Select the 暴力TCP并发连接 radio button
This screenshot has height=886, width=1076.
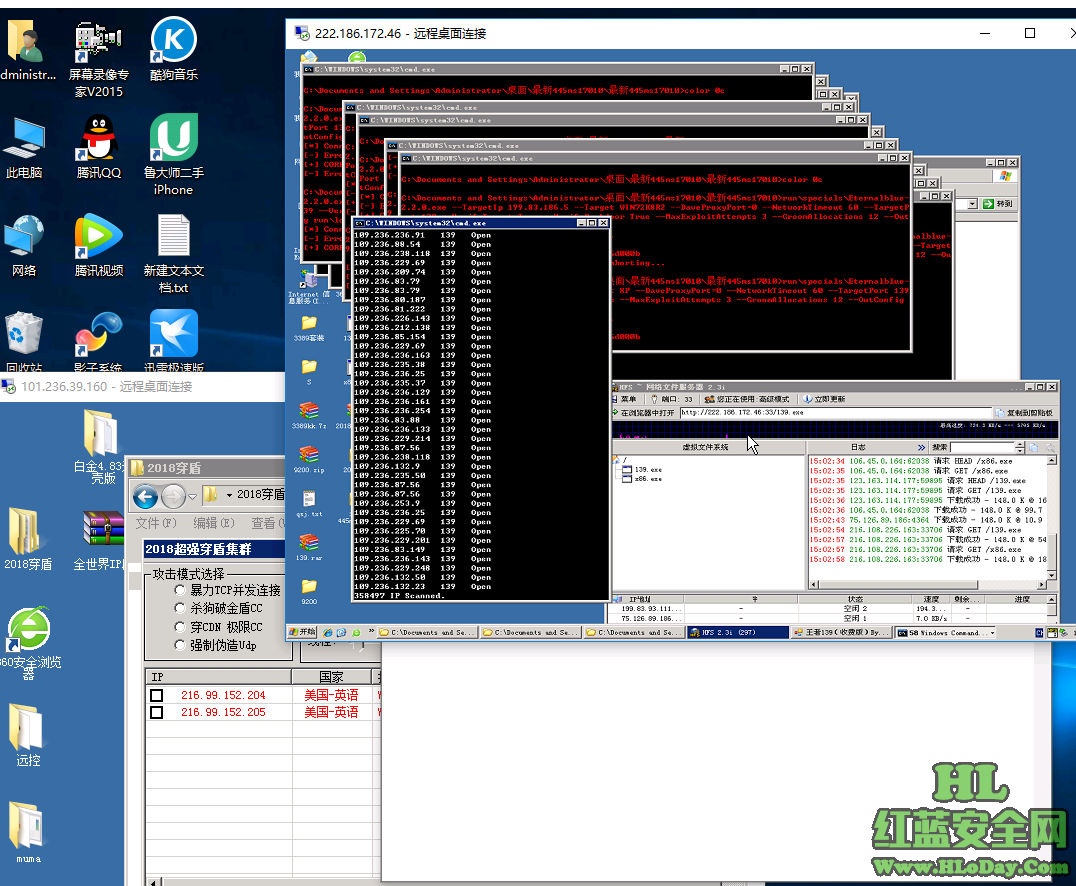pyautogui.click(x=181, y=590)
